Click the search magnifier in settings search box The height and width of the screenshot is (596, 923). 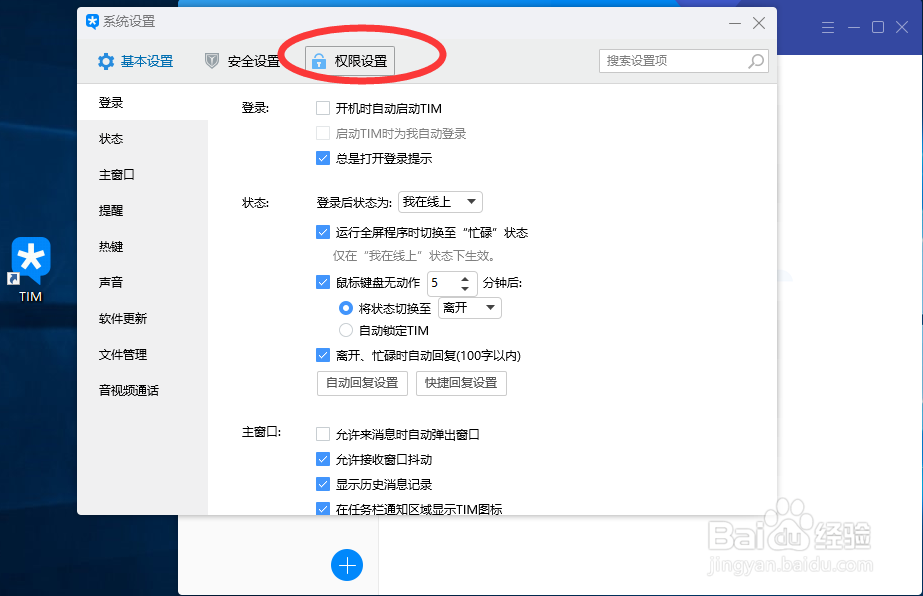pyautogui.click(x=757, y=61)
